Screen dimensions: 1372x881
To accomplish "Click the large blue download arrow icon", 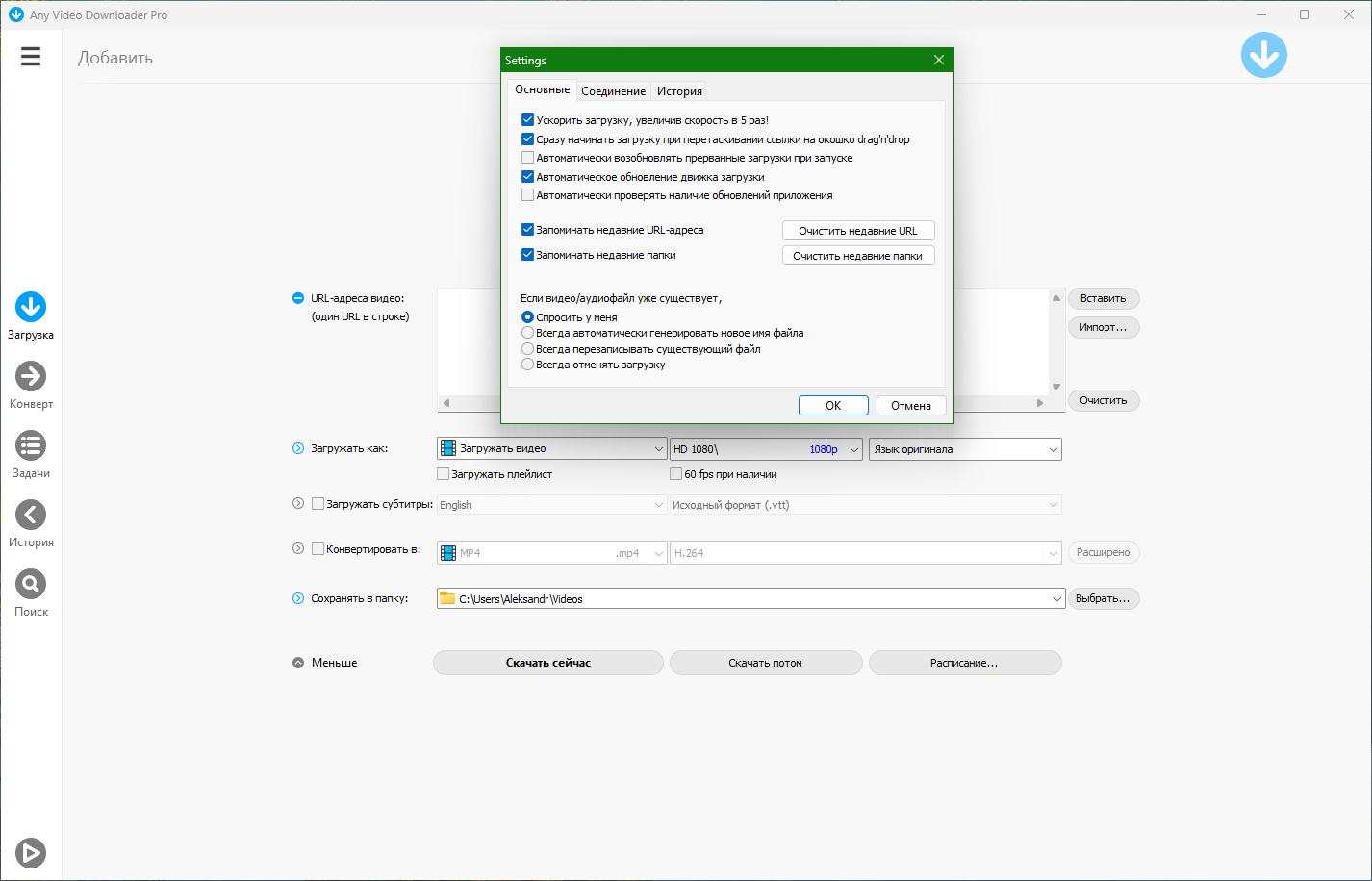I will 1263,56.
